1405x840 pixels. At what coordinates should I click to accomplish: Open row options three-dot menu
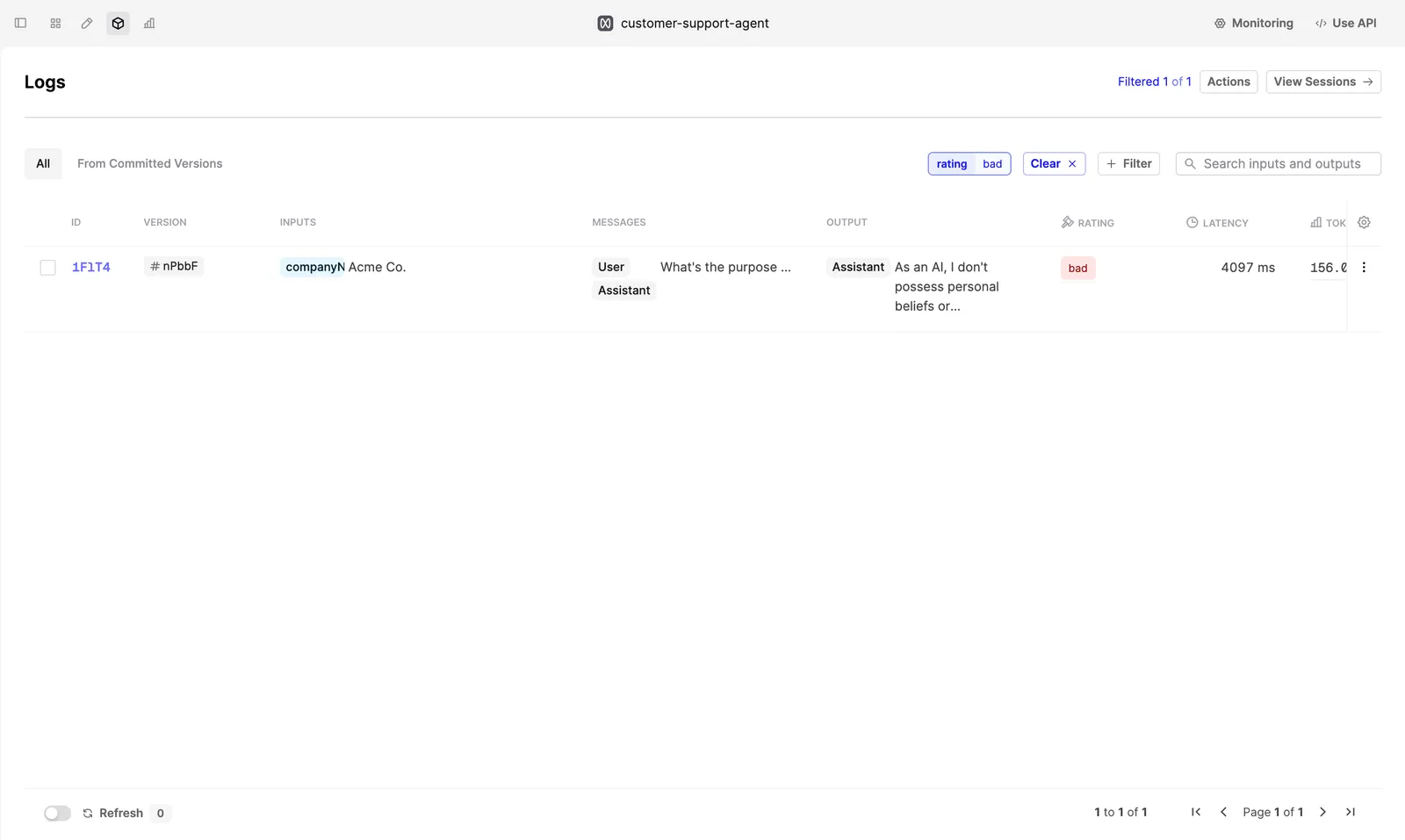pyautogui.click(x=1364, y=268)
